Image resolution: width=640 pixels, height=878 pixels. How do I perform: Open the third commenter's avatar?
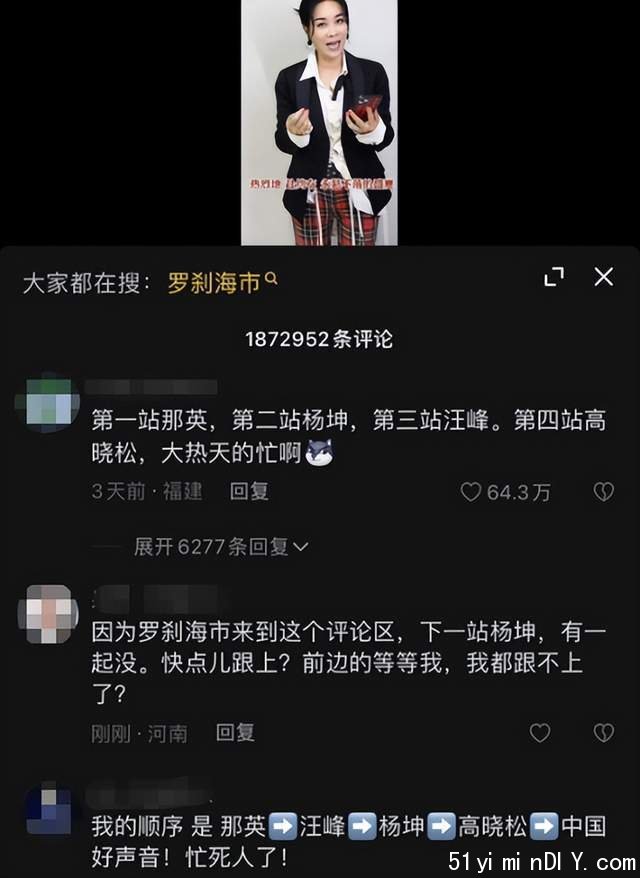49,809
